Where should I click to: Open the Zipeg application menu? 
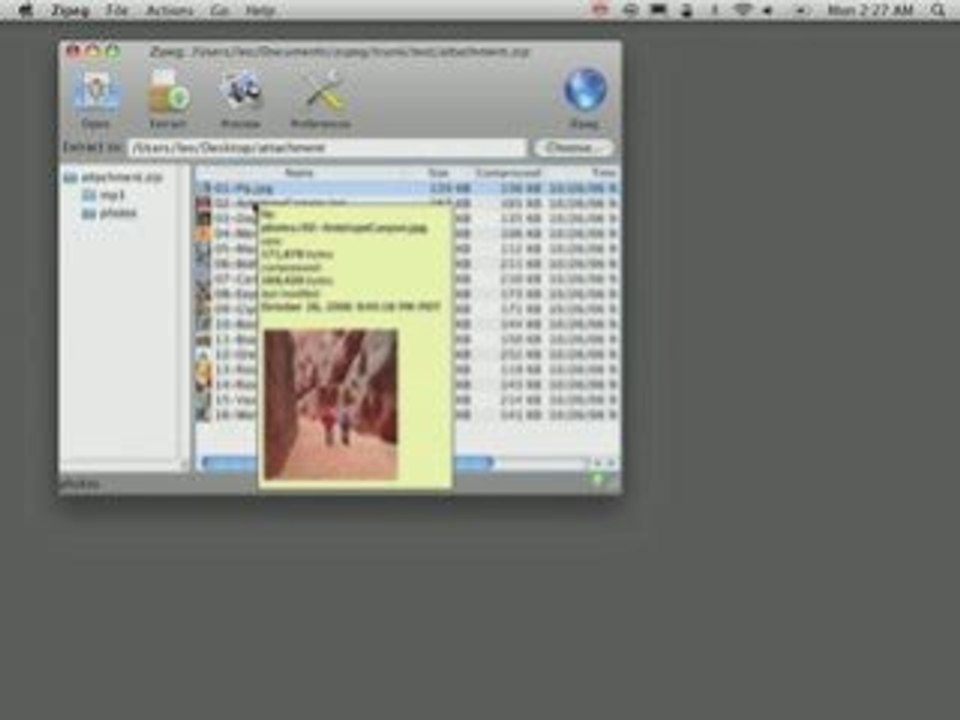point(70,10)
